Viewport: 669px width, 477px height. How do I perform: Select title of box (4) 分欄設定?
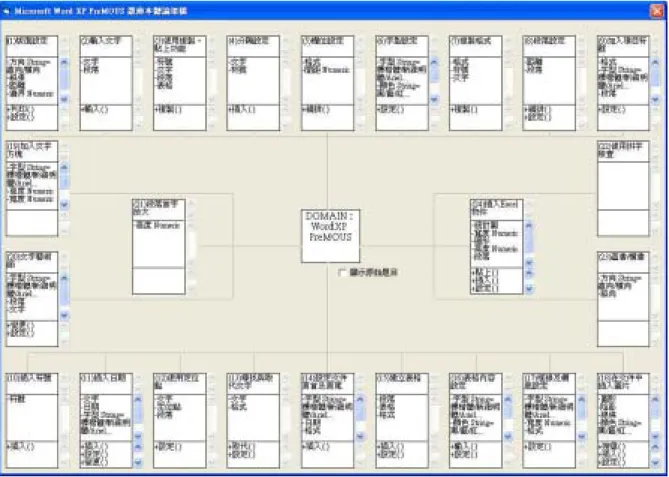[249, 41]
